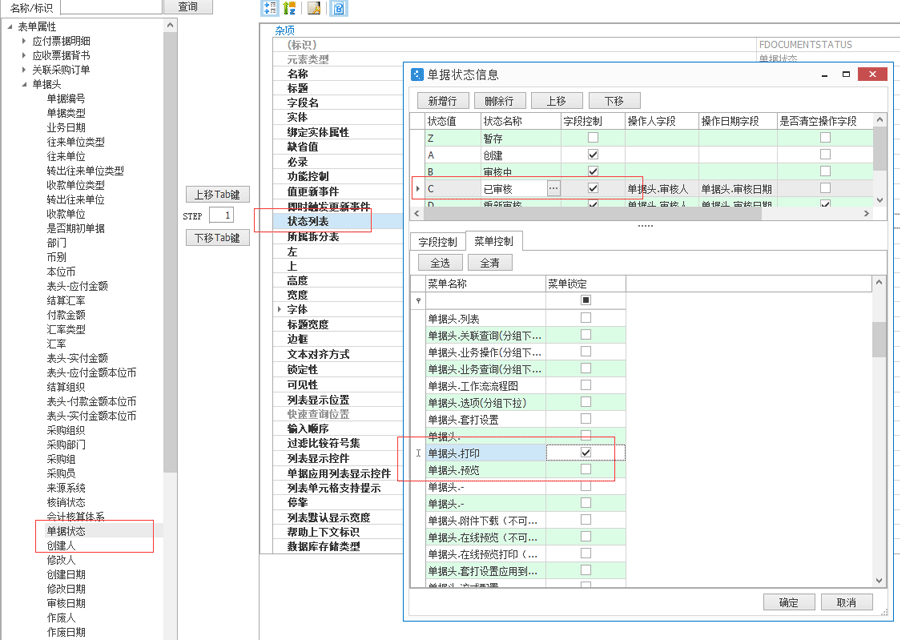Image resolution: width=900 pixels, height=640 pixels.
Task: Move status row down with 下移
Action: pyautogui.click(x=614, y=101)
